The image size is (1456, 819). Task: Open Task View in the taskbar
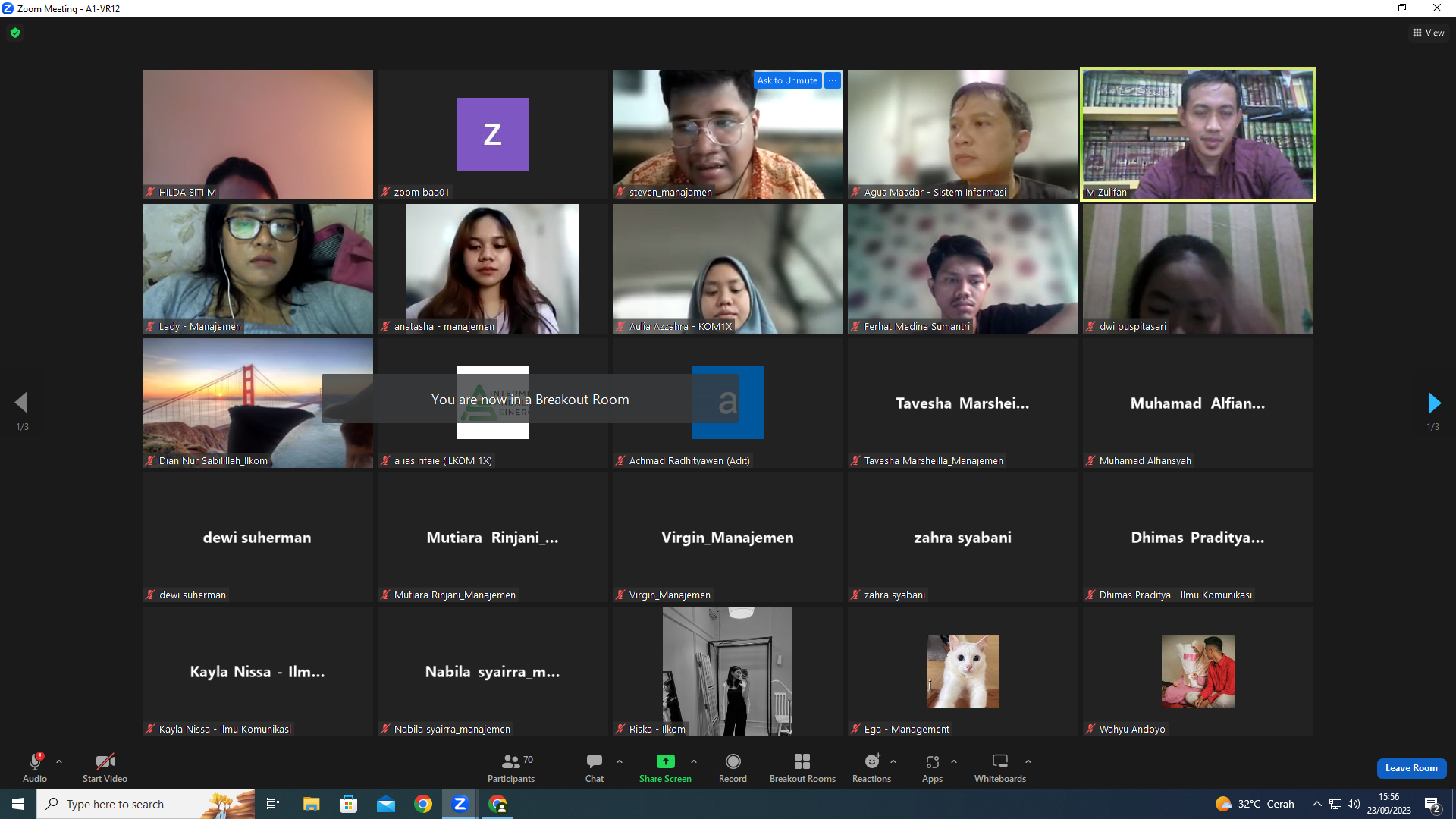point(273,804)
